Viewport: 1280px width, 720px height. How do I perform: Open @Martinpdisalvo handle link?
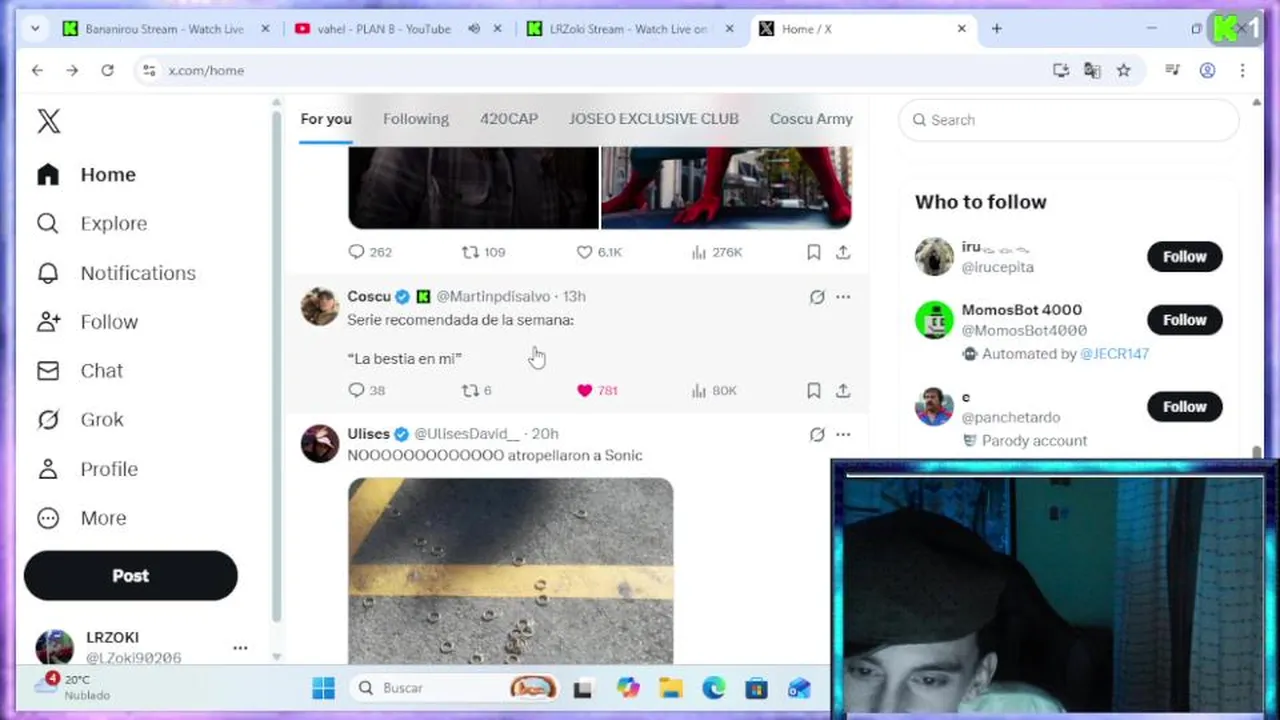(493, 297)
